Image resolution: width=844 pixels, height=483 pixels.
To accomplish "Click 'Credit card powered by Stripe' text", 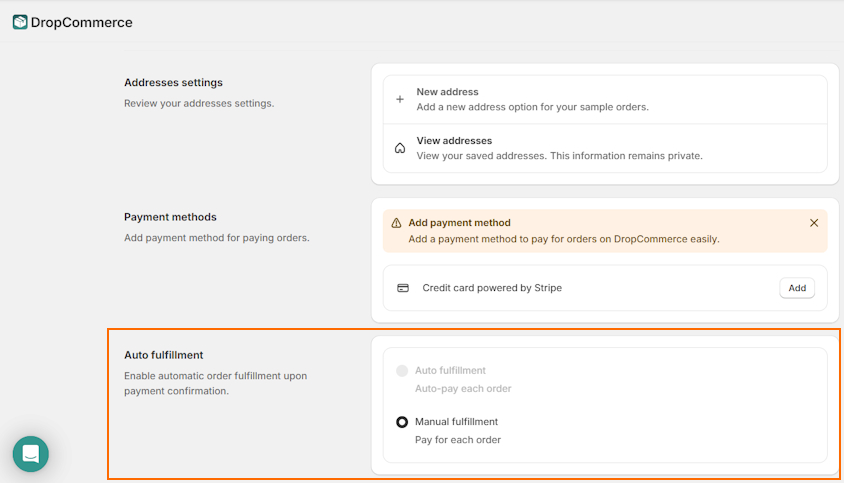I will tap(492, 288).
